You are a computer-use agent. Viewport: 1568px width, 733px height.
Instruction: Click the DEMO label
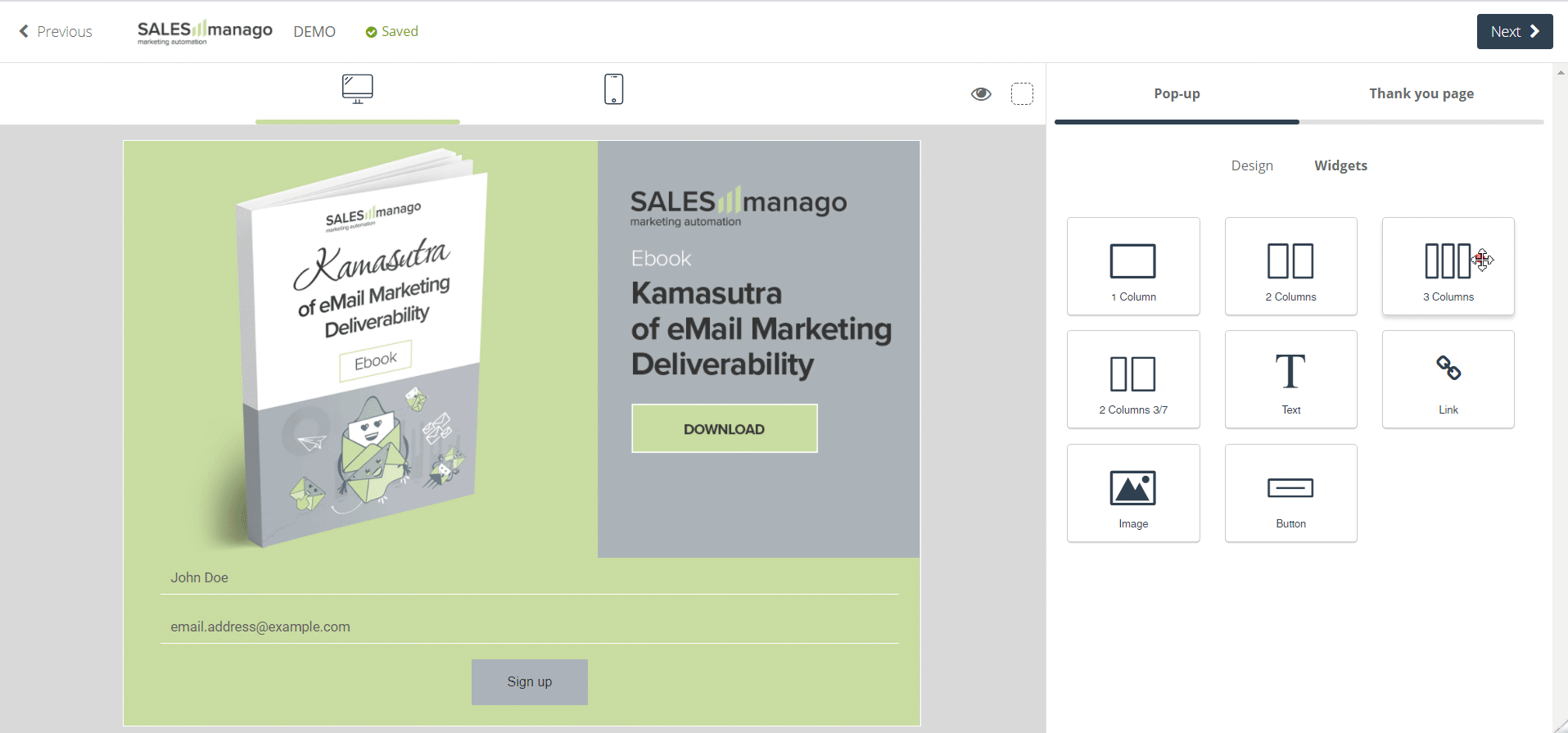(x=314, y=31)
